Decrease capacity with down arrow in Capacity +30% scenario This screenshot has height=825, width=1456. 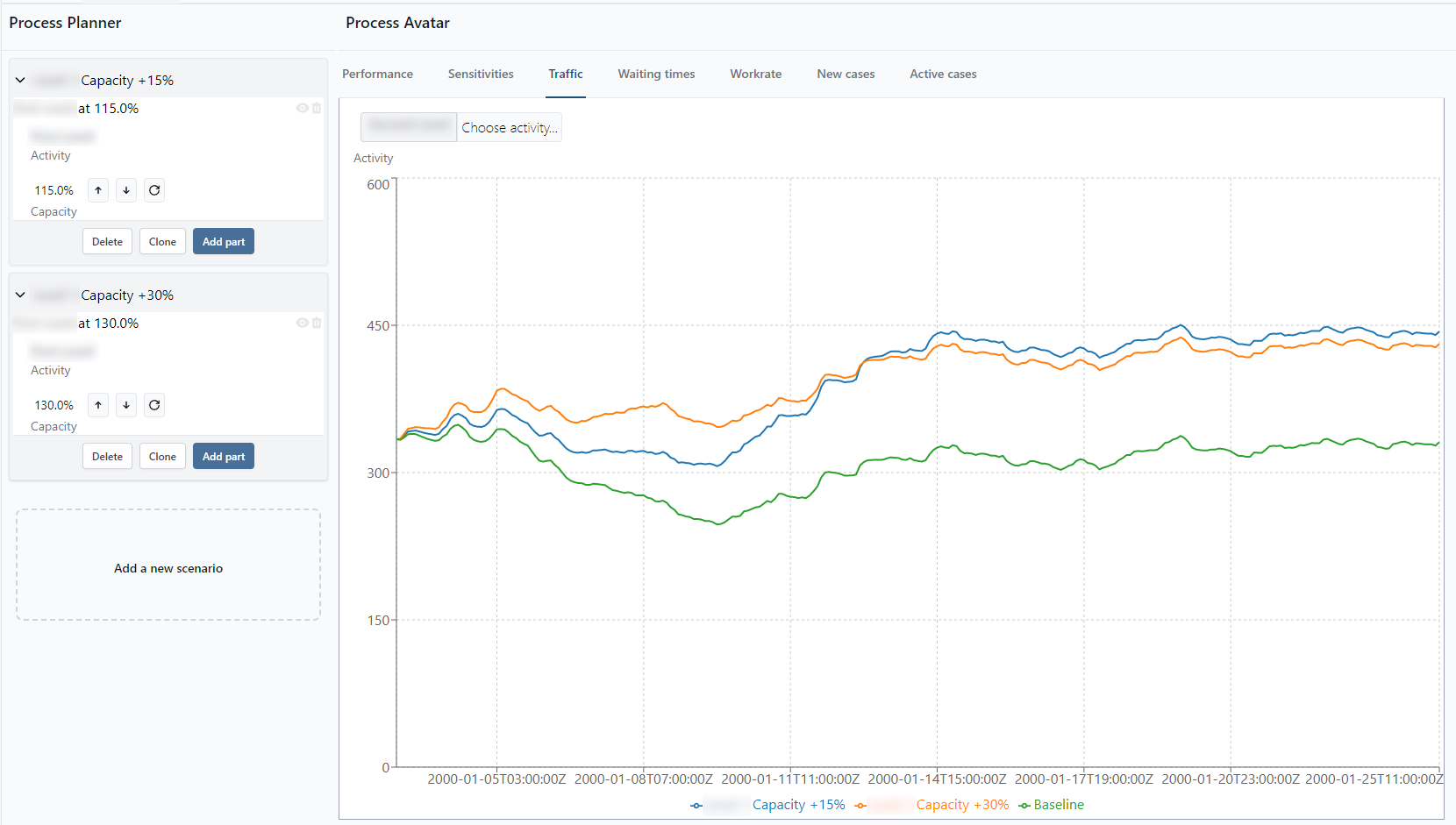[x=126, y=405]
